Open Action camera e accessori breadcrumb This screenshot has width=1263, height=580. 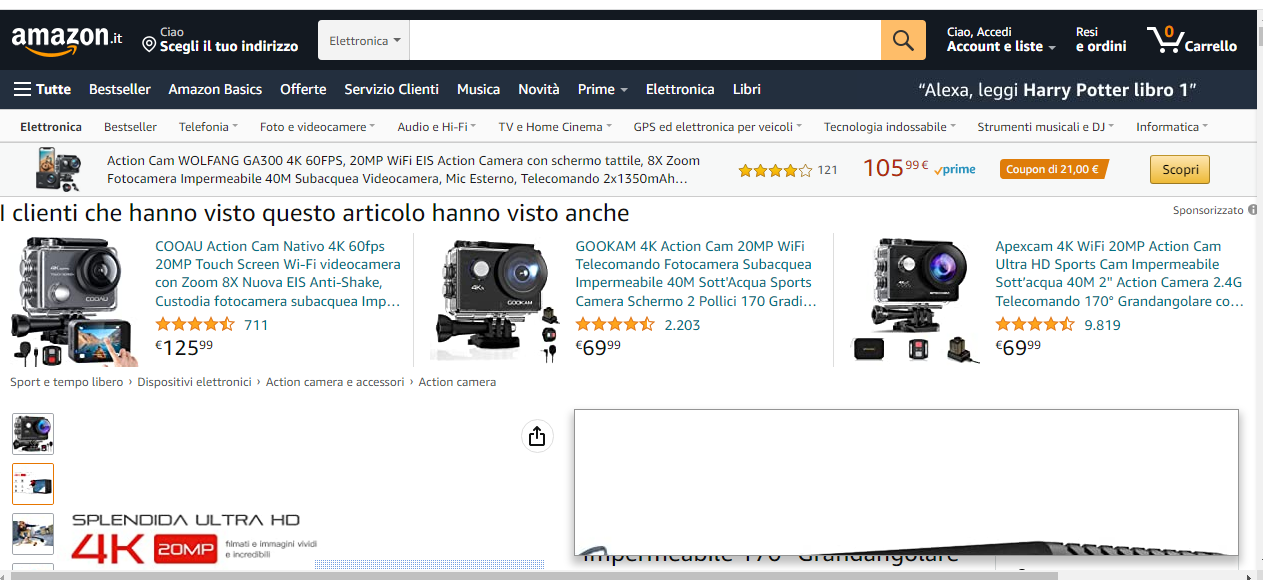point(335,382)
